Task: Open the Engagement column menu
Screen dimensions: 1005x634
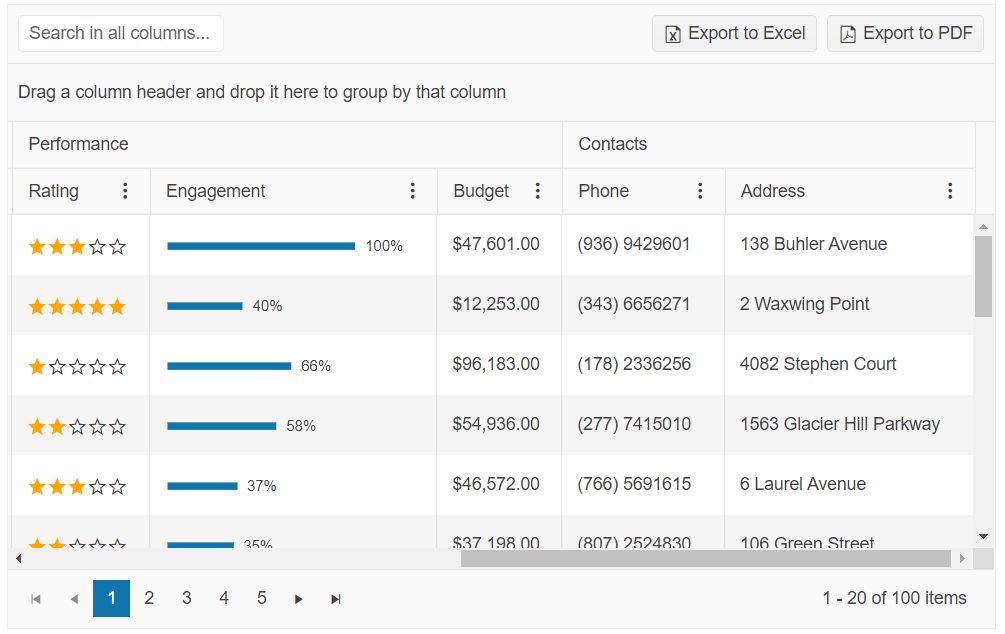Action: pyautogui.click(x=413, y=191)
